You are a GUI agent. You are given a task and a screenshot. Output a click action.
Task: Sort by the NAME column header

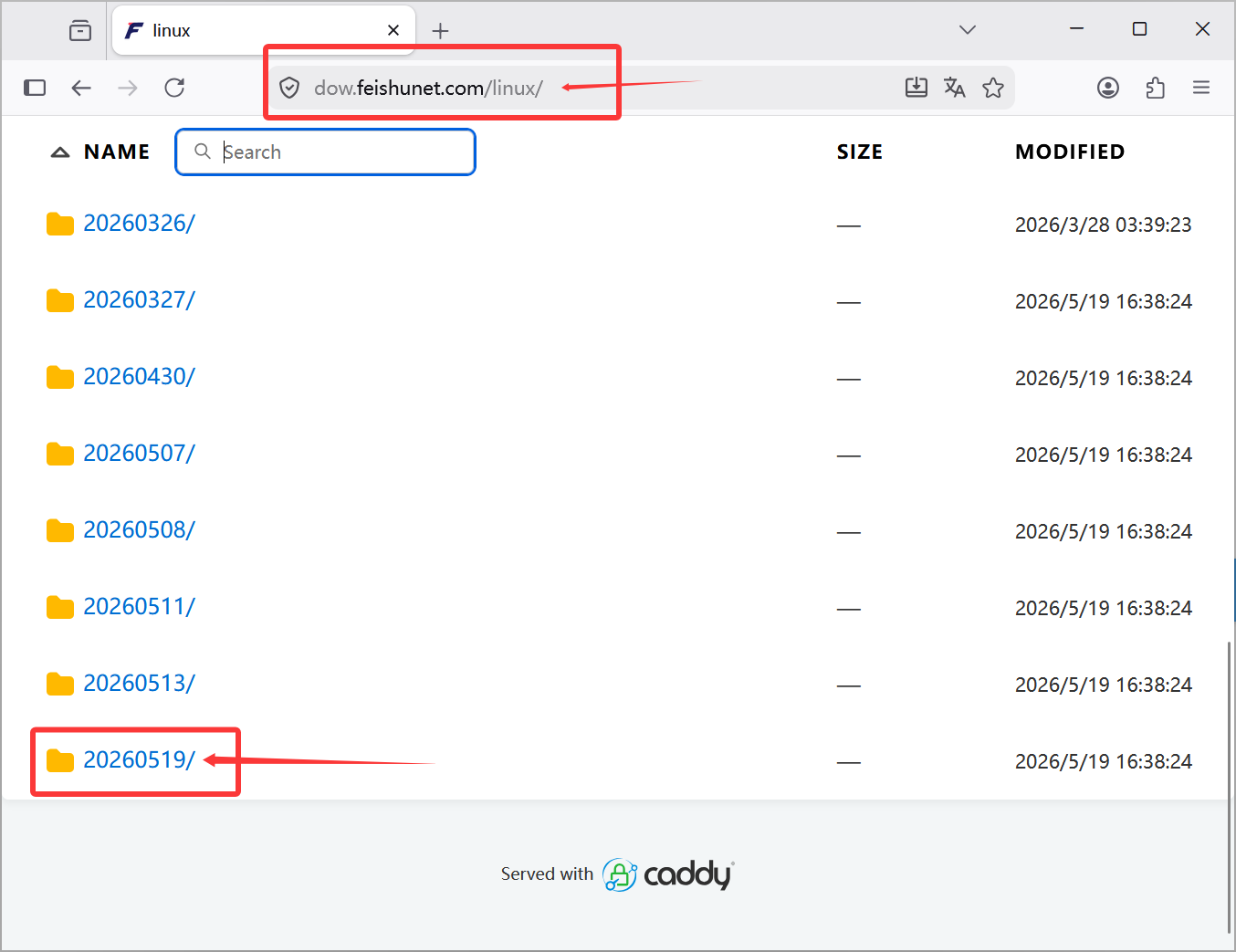click(x=117, y=152)
